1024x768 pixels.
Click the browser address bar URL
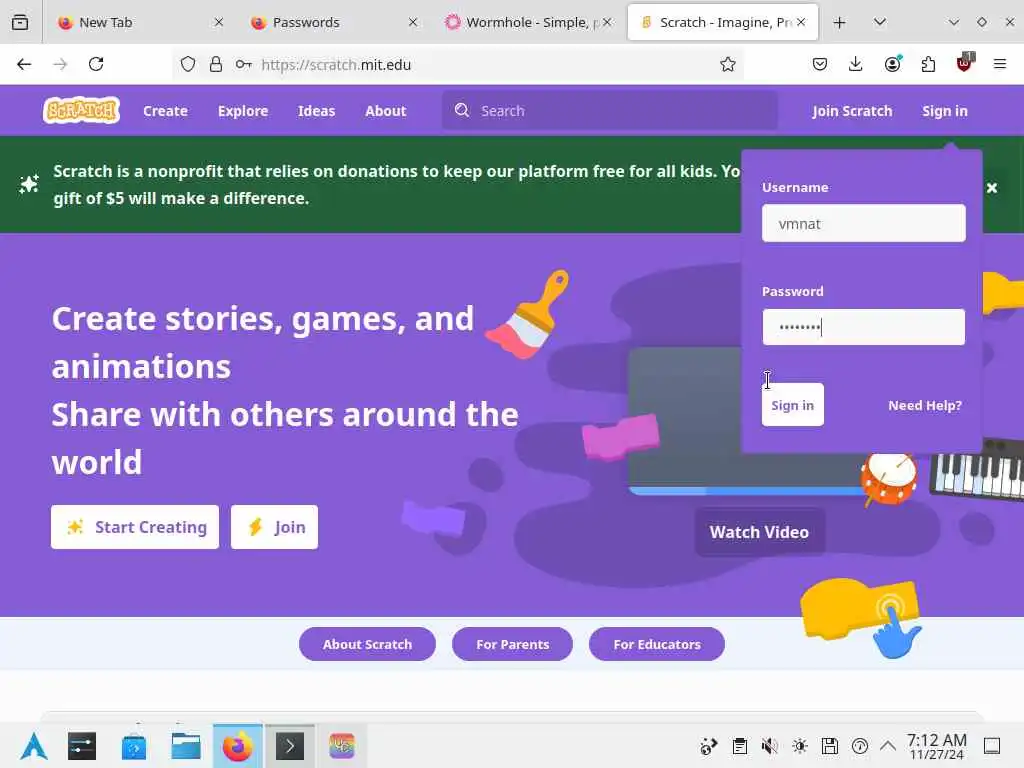coord(336,65)
